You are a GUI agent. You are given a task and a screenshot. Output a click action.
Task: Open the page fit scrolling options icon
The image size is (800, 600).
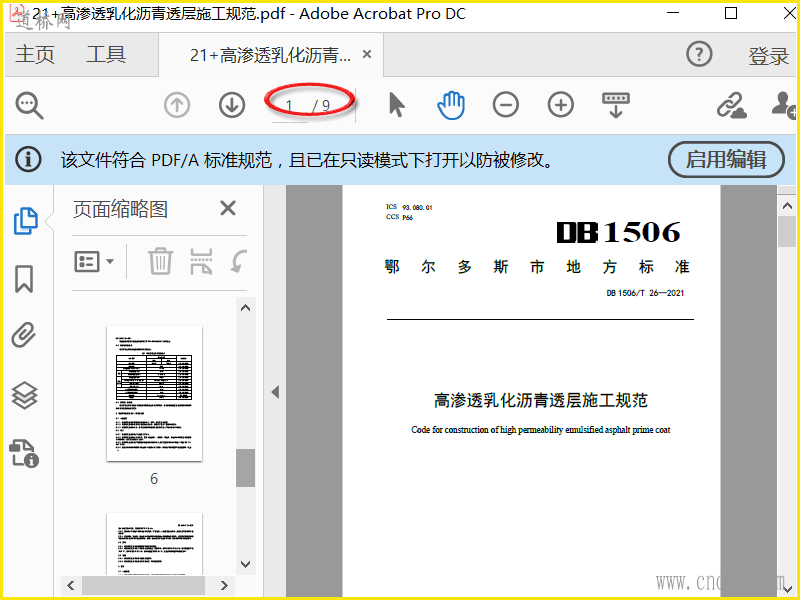pos(616,105)
